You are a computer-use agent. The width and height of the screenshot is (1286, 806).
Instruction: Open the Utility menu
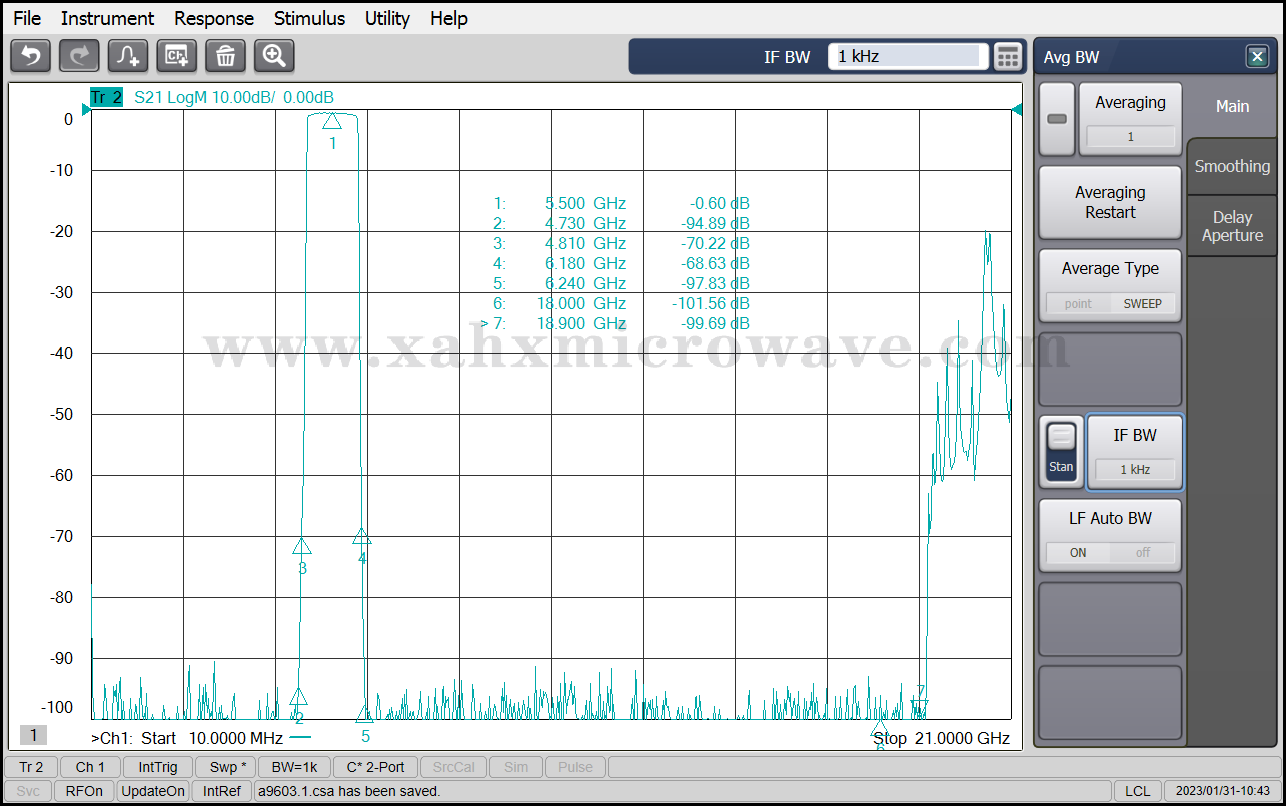(387, 18)
